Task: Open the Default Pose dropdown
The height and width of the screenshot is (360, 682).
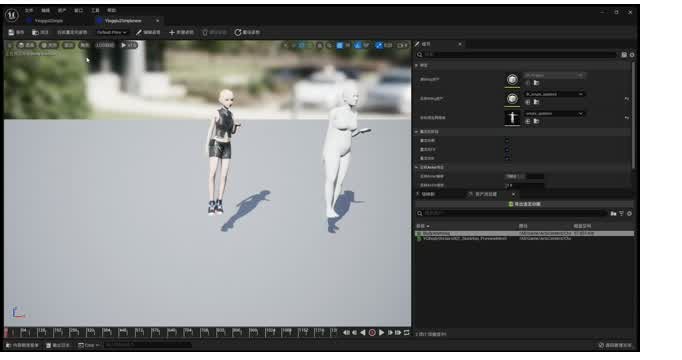Action: point(112,32)
